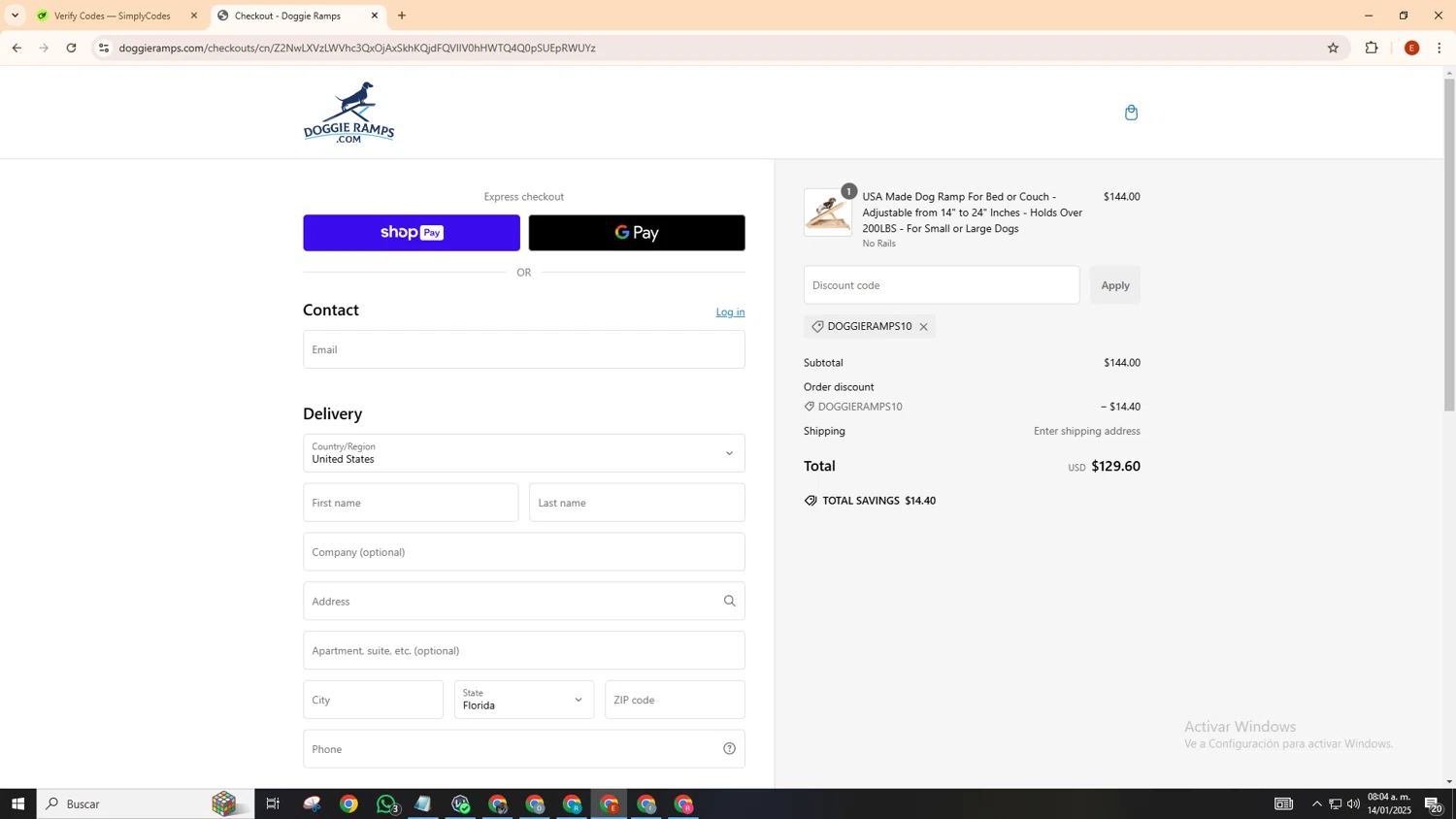
Task: Click the TOTAL SAVINGS $14.40 text
Action: [x=879, y=501]
